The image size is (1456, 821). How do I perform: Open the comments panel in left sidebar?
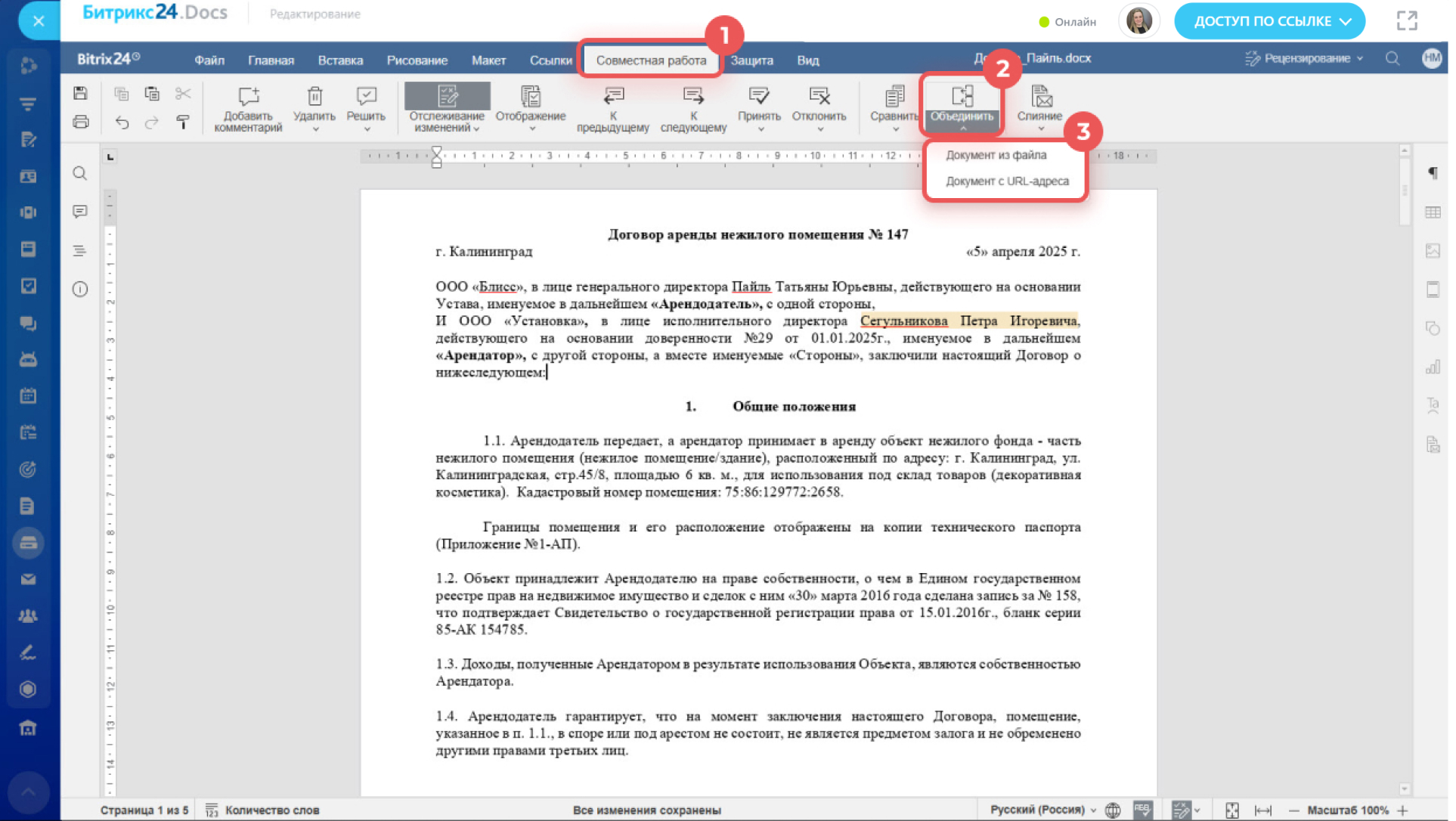click(80, 211)
